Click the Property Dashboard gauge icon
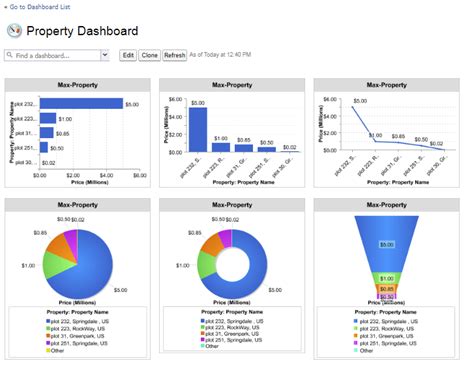474x376 pixels. click(x=14, y=31)
